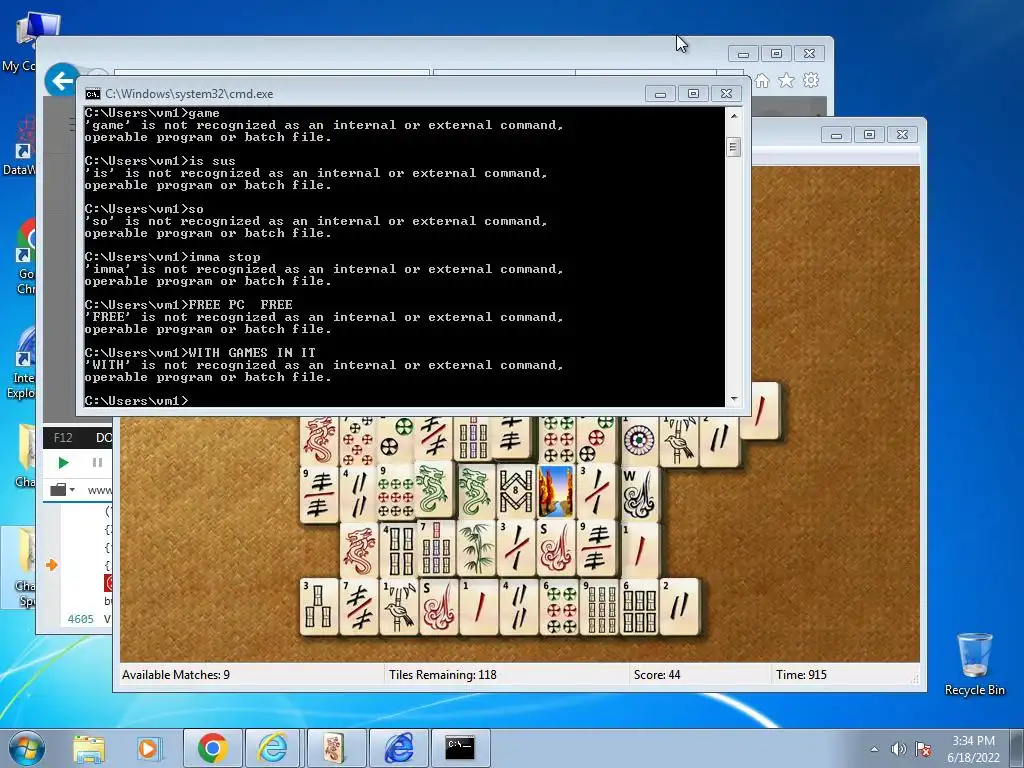
Task: Select the large single-circle Mahjong tile
Action: (639, 440)
